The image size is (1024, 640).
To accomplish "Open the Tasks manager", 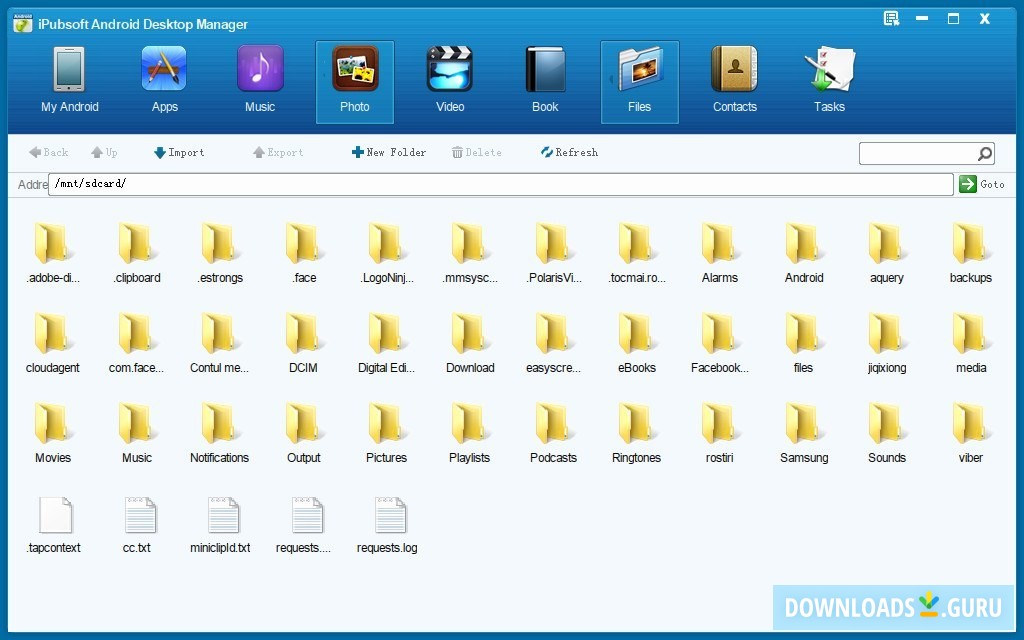I will tap(828, 80).
